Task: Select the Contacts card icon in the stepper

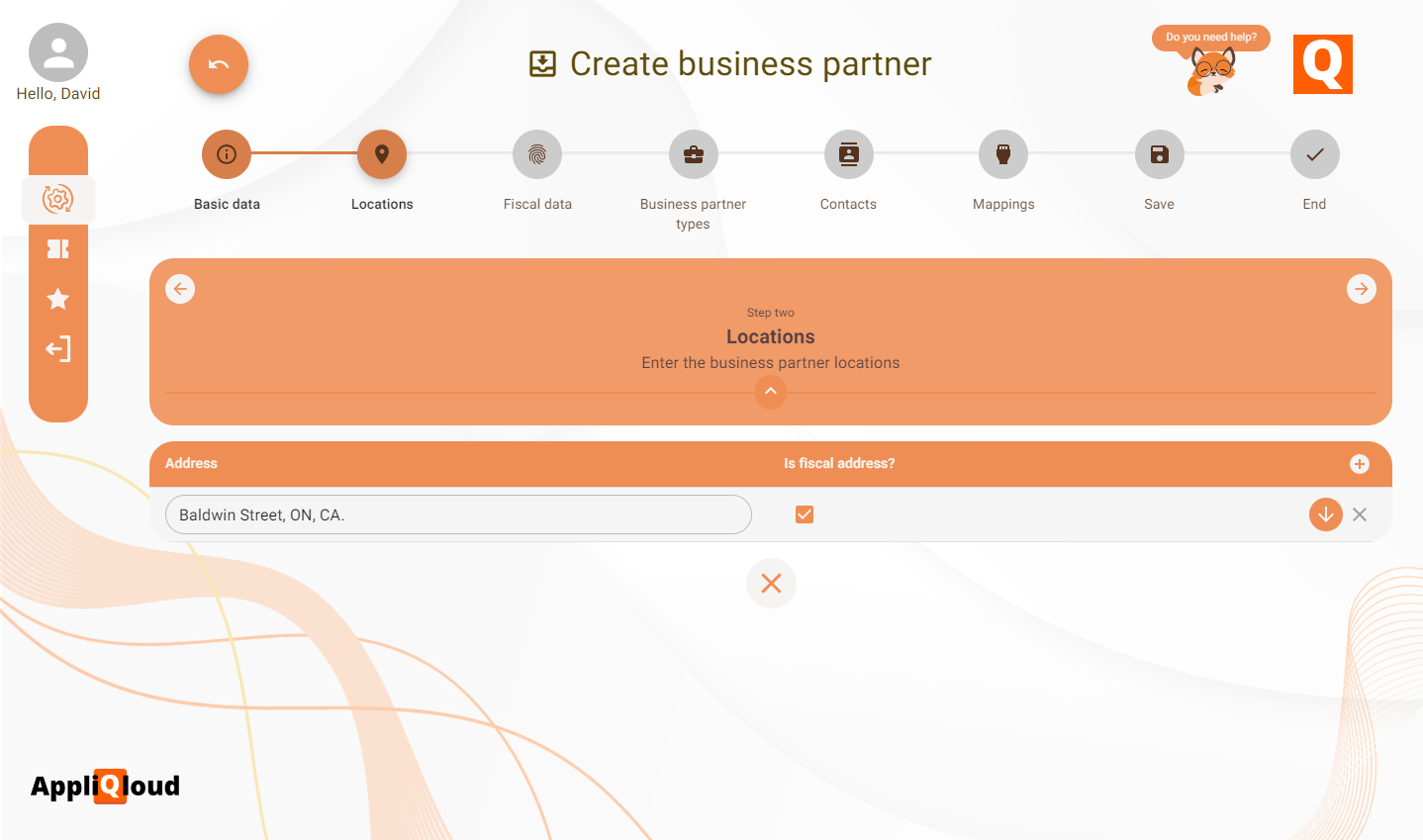Action: (848, 154)
